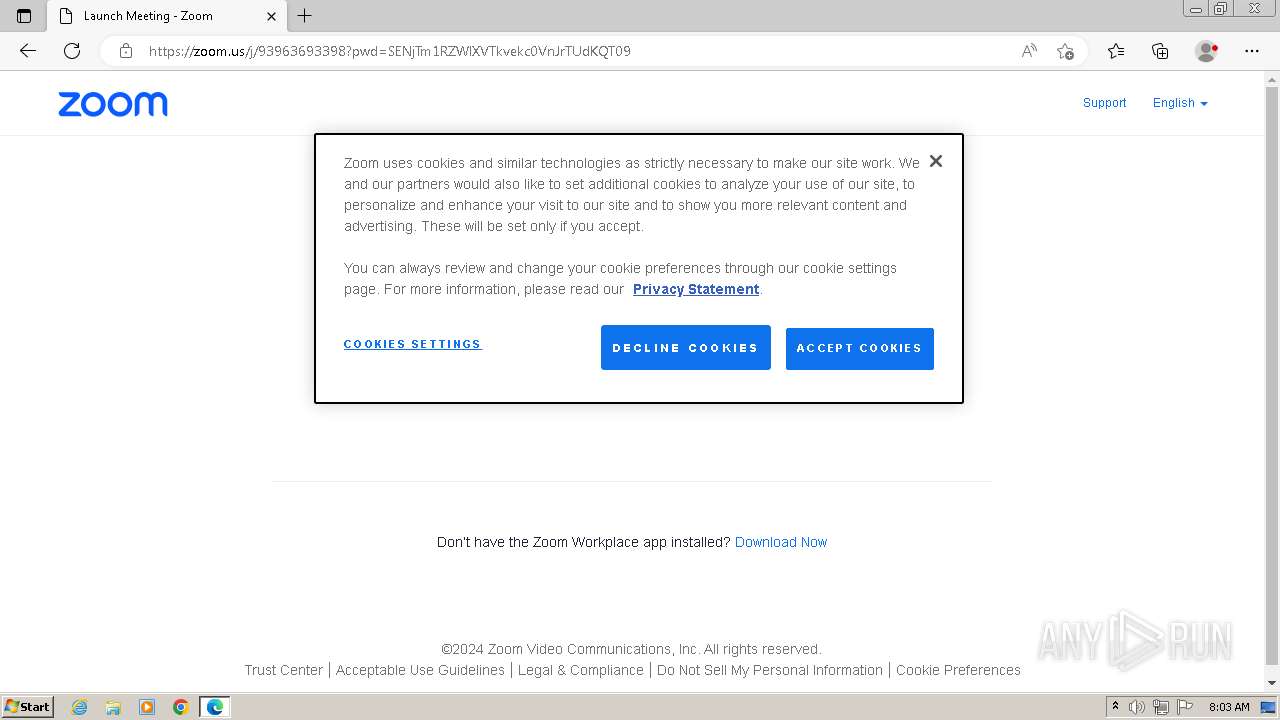This screenshot has width=1280, height=720.
Task: Open the Trust Center footer link
Action: [x=284, y=670]
